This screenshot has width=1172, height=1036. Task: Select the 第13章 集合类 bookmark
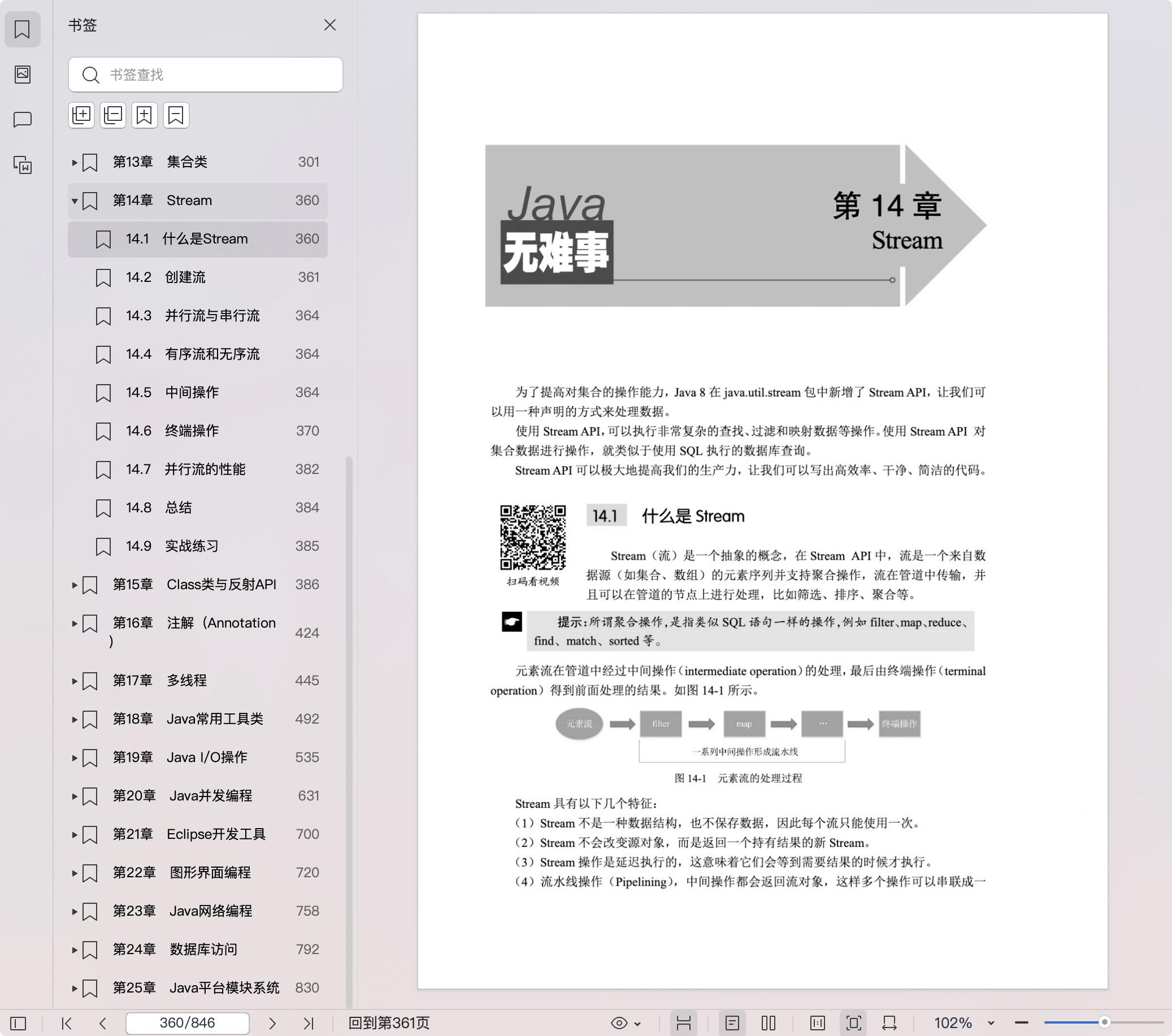[198, 162]
